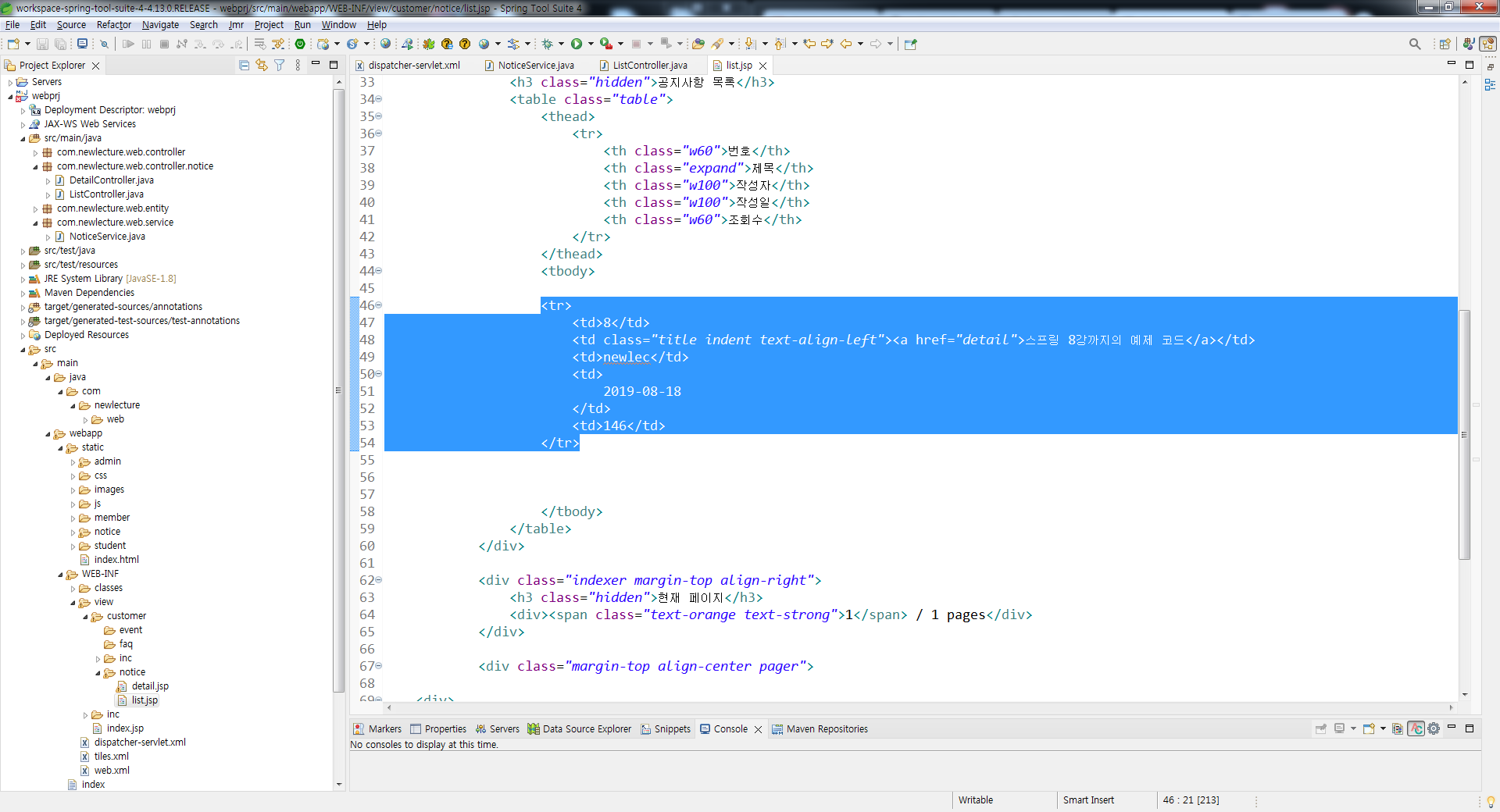Collapse the webprj project node
This screenshot has width=1500, height=812.
tap(10, 96)
